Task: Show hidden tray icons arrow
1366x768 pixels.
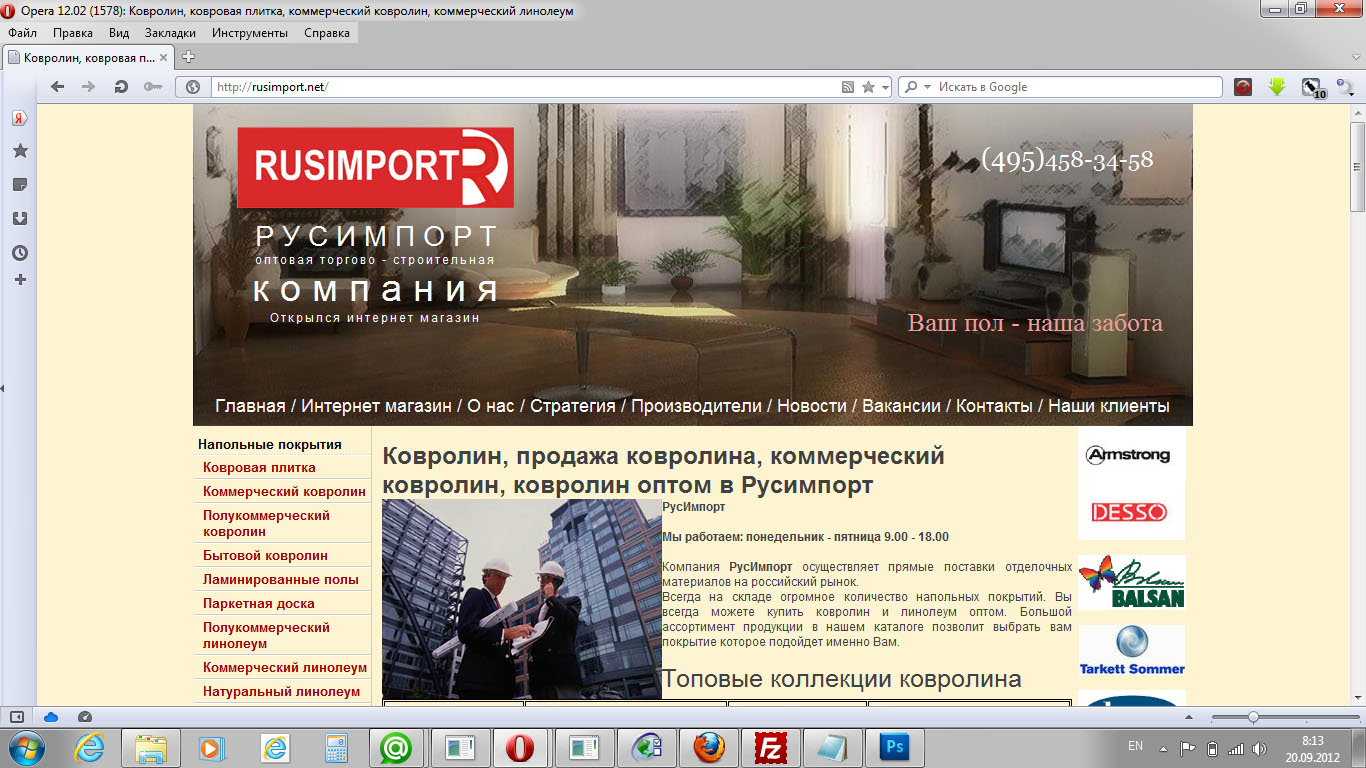Action: coord(1163,748)
